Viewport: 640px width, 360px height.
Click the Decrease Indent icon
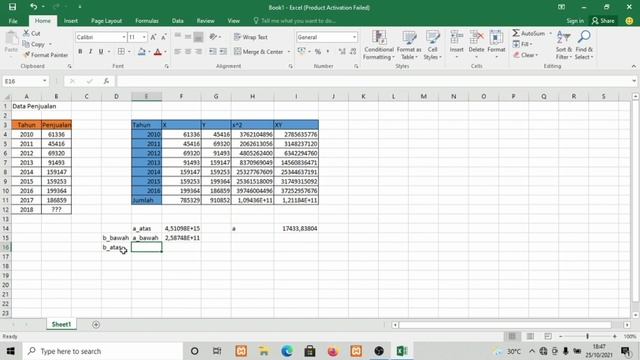[213, 52]
